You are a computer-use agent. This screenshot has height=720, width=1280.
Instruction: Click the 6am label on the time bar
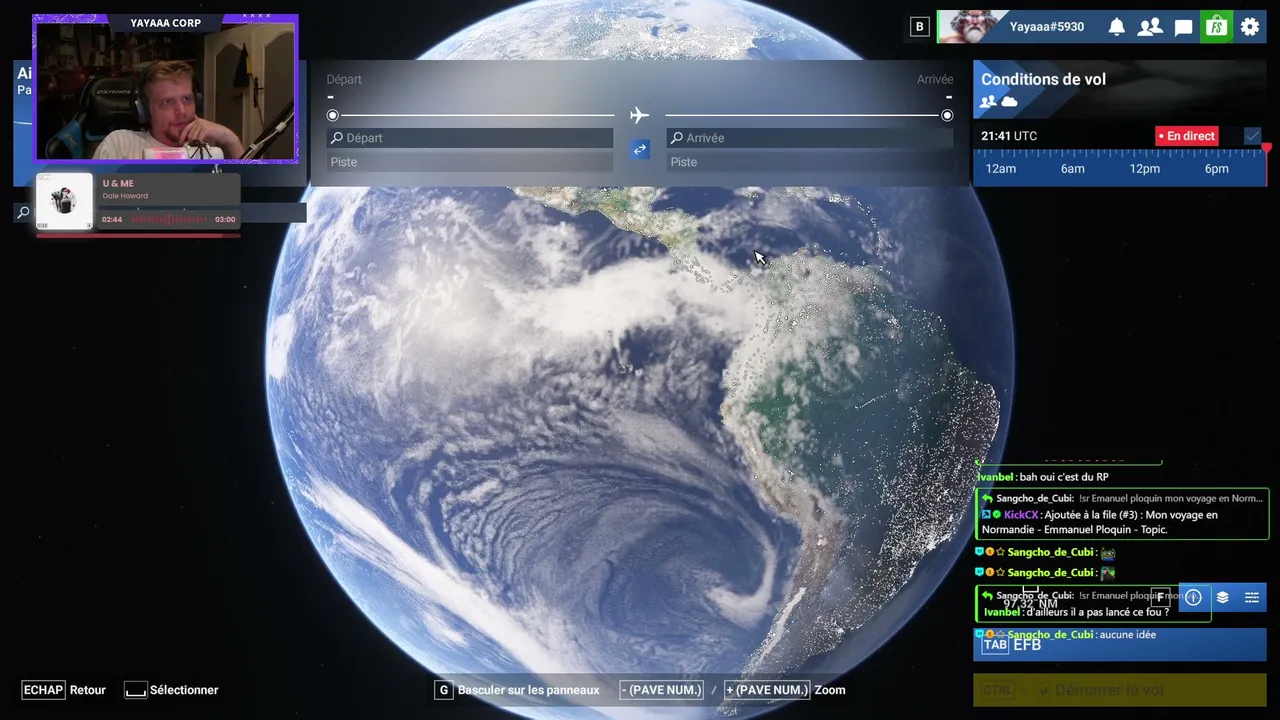(1073, 169)
